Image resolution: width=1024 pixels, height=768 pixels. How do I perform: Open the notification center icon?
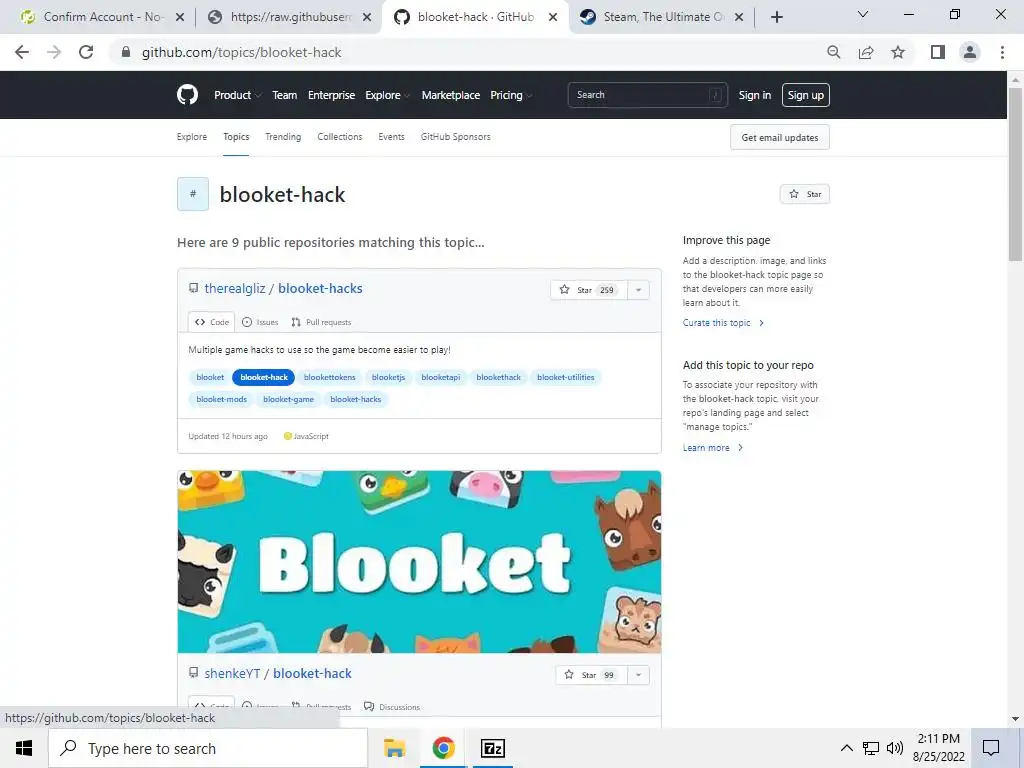[x=991, y=748]
